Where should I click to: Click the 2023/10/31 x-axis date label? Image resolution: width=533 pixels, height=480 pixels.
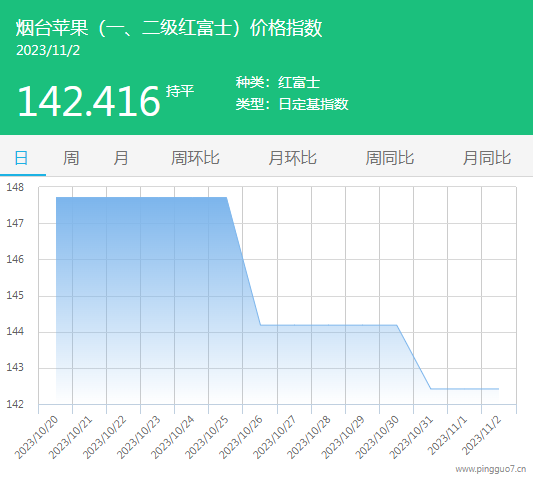click(411, 438)
